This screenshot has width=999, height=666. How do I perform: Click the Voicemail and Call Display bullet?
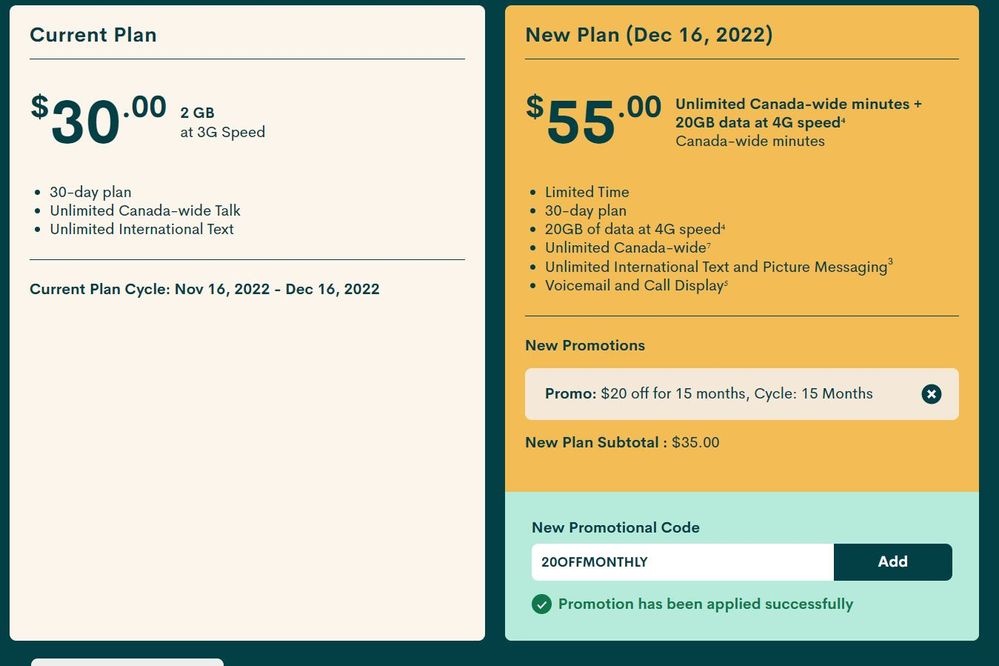634,285
